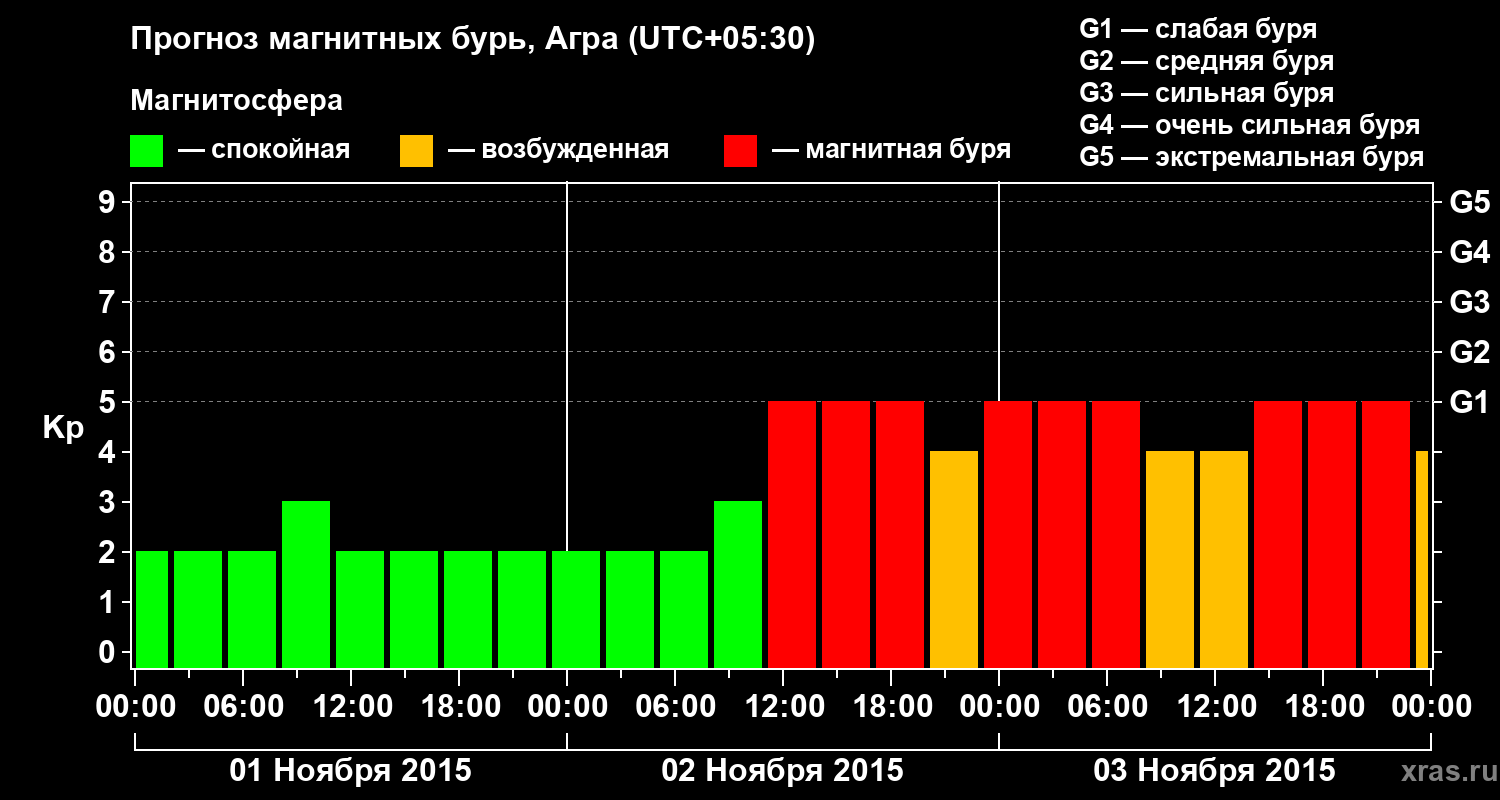Click the Kp 3 green bar on 01 November
This screenshot has height=800, width=1500.
(306, 584)
